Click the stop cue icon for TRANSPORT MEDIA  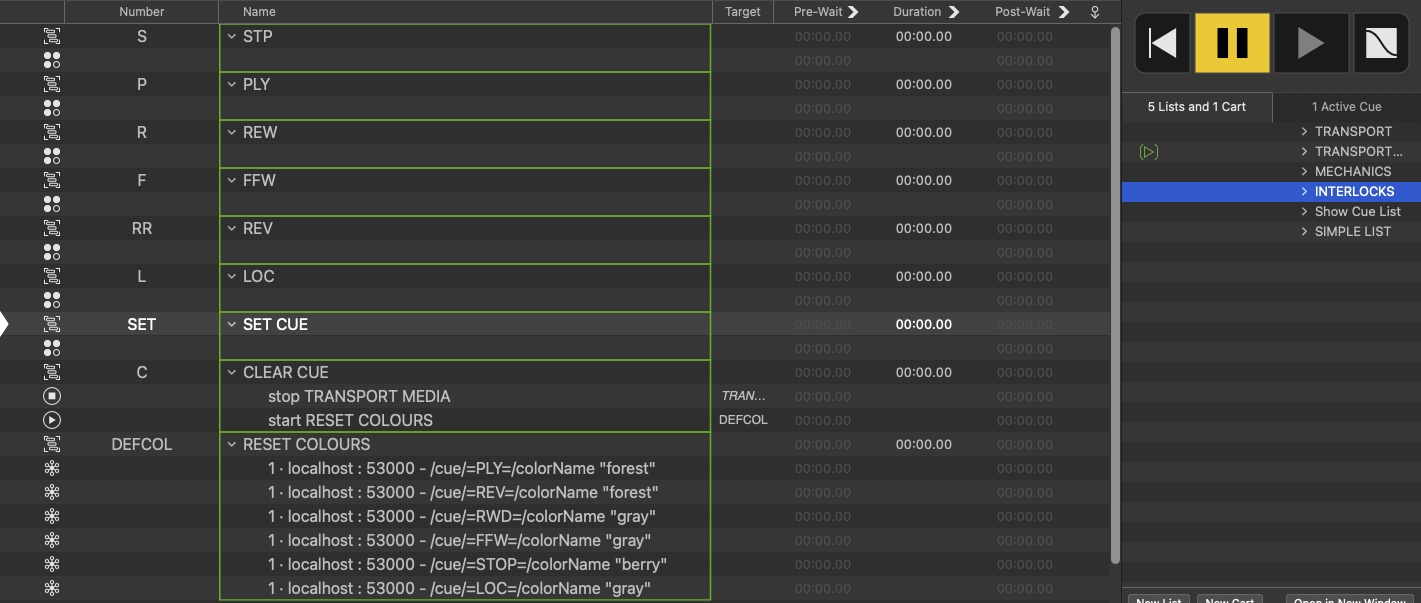coord(52,396)
